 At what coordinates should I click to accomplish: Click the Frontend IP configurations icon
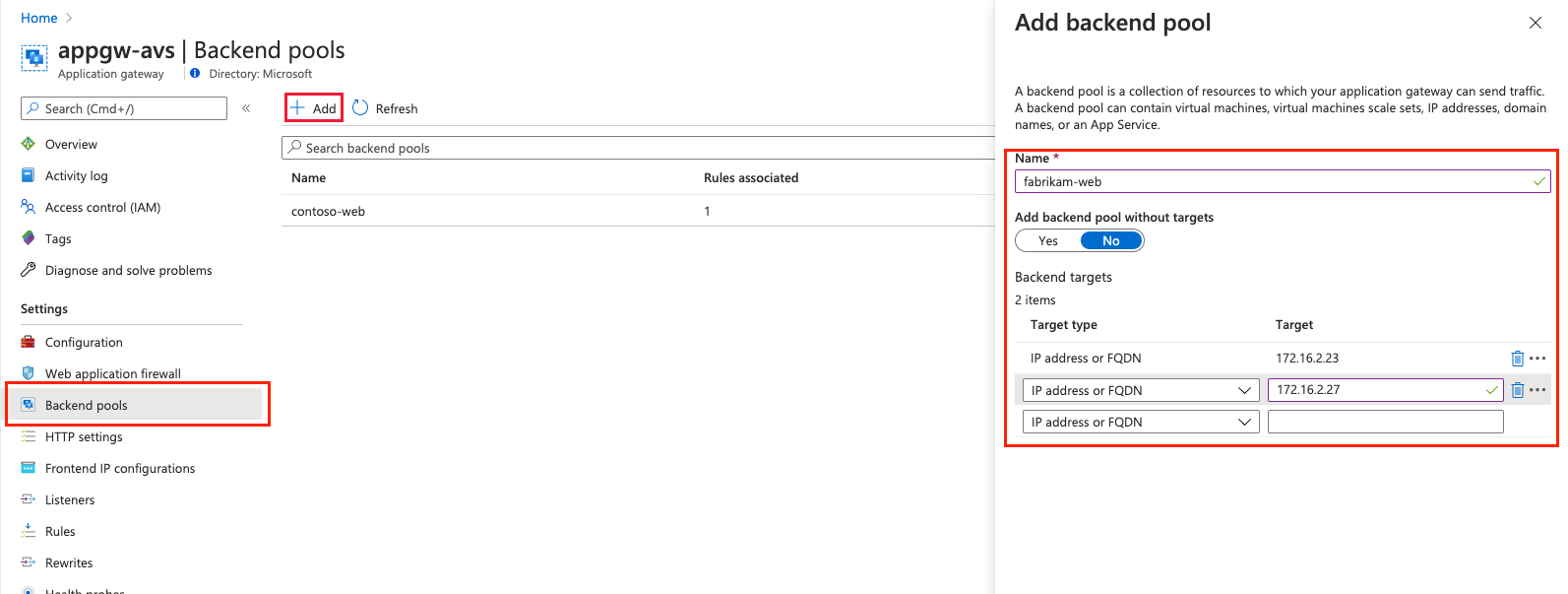click(29, 468)
